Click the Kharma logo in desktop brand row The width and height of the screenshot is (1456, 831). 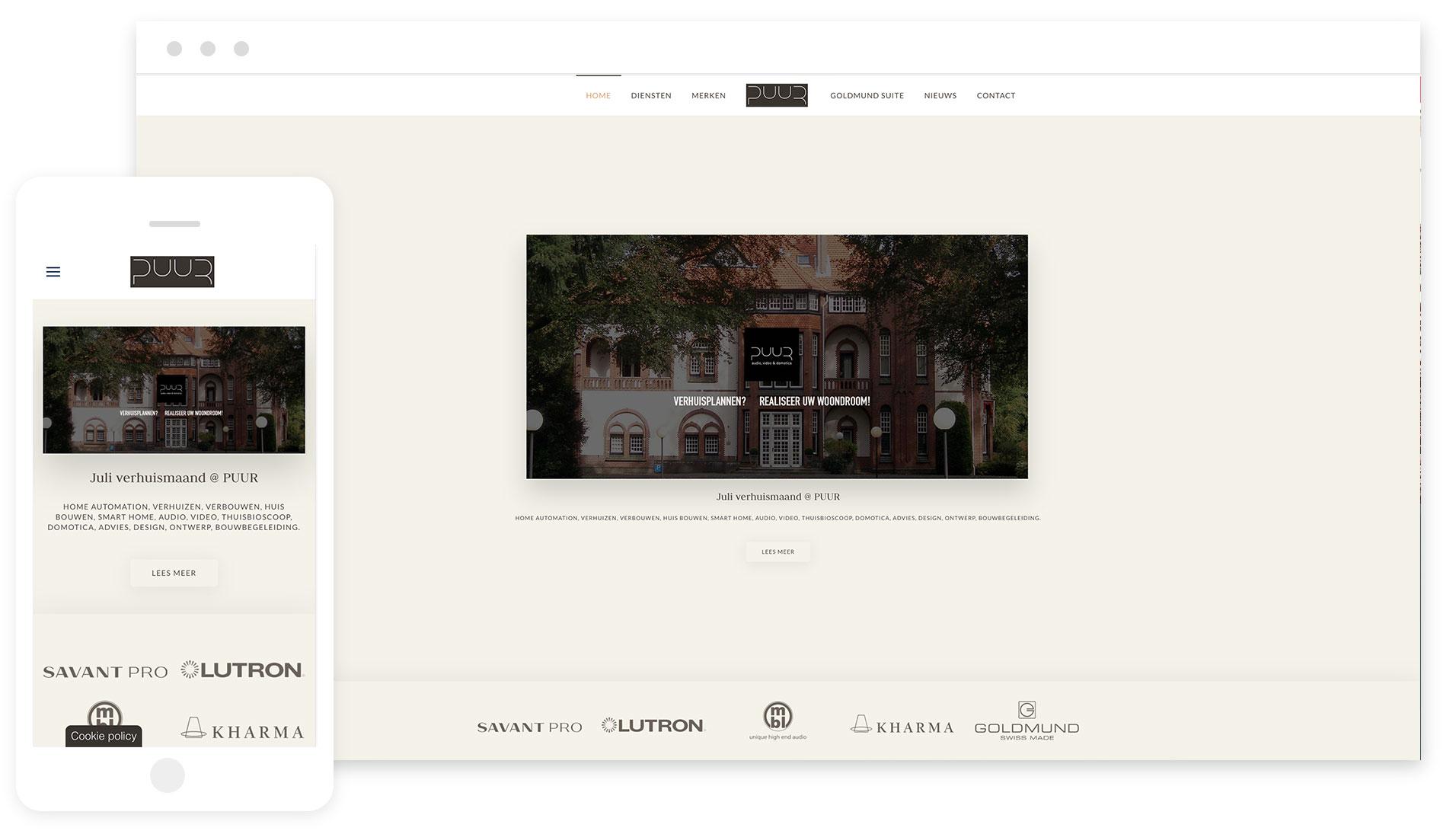pos(902,726)
